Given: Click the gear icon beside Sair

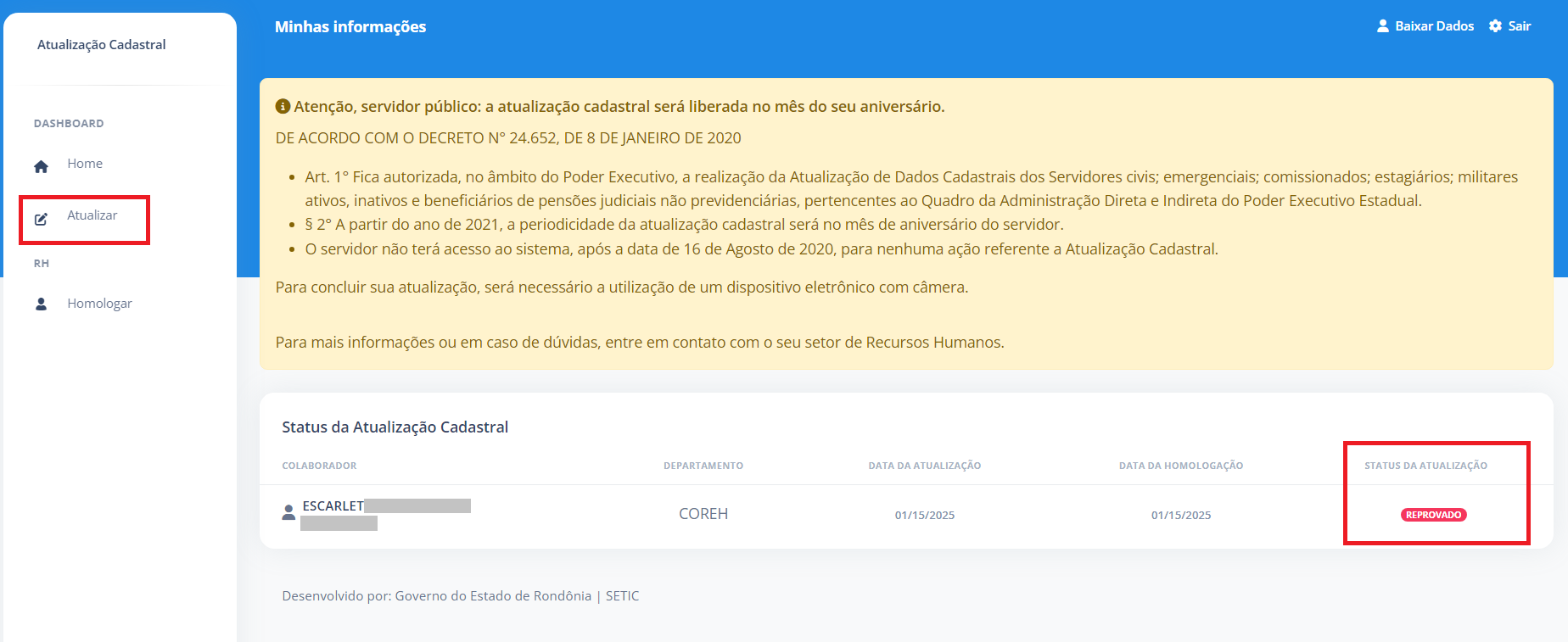Looking at the screenshot, I should tap(1496, 26).
